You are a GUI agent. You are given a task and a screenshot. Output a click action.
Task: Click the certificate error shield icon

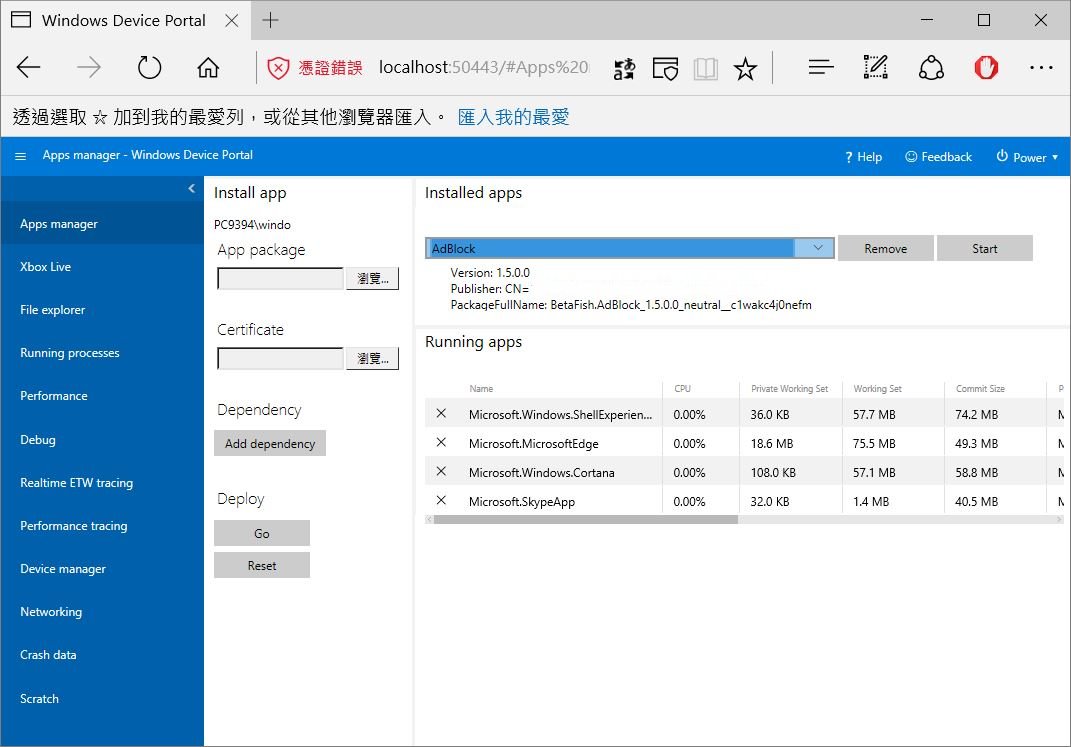tap(278, 68)
